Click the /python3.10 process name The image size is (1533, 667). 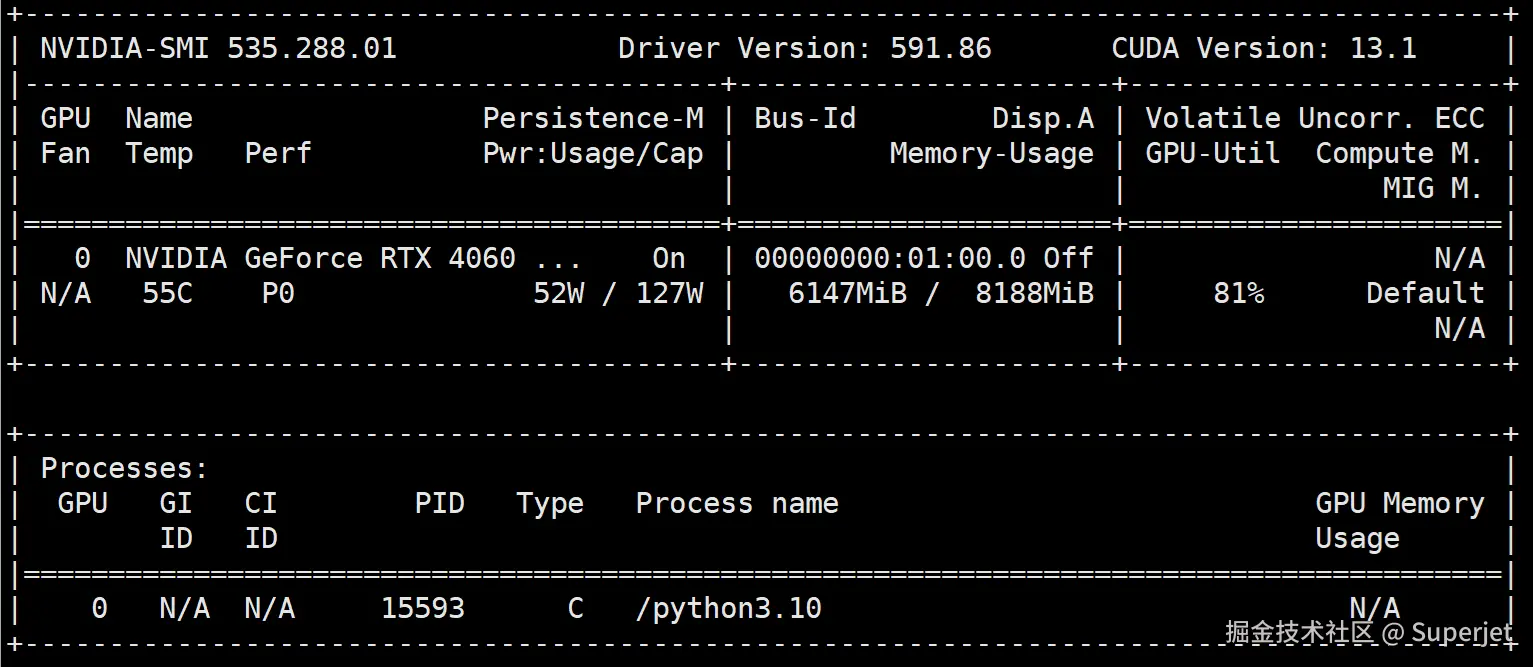coord(728,608)
